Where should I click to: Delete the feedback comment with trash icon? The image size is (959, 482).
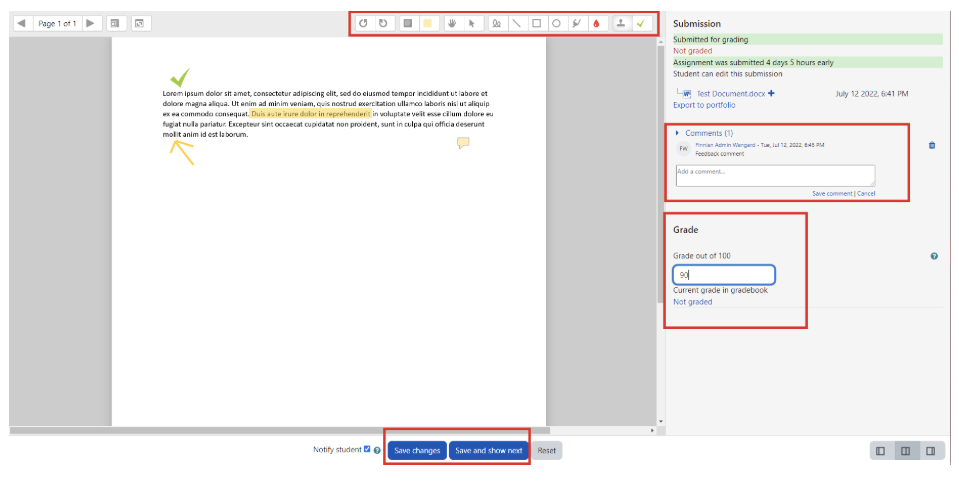pyautogui.click(x=932, y=145)
